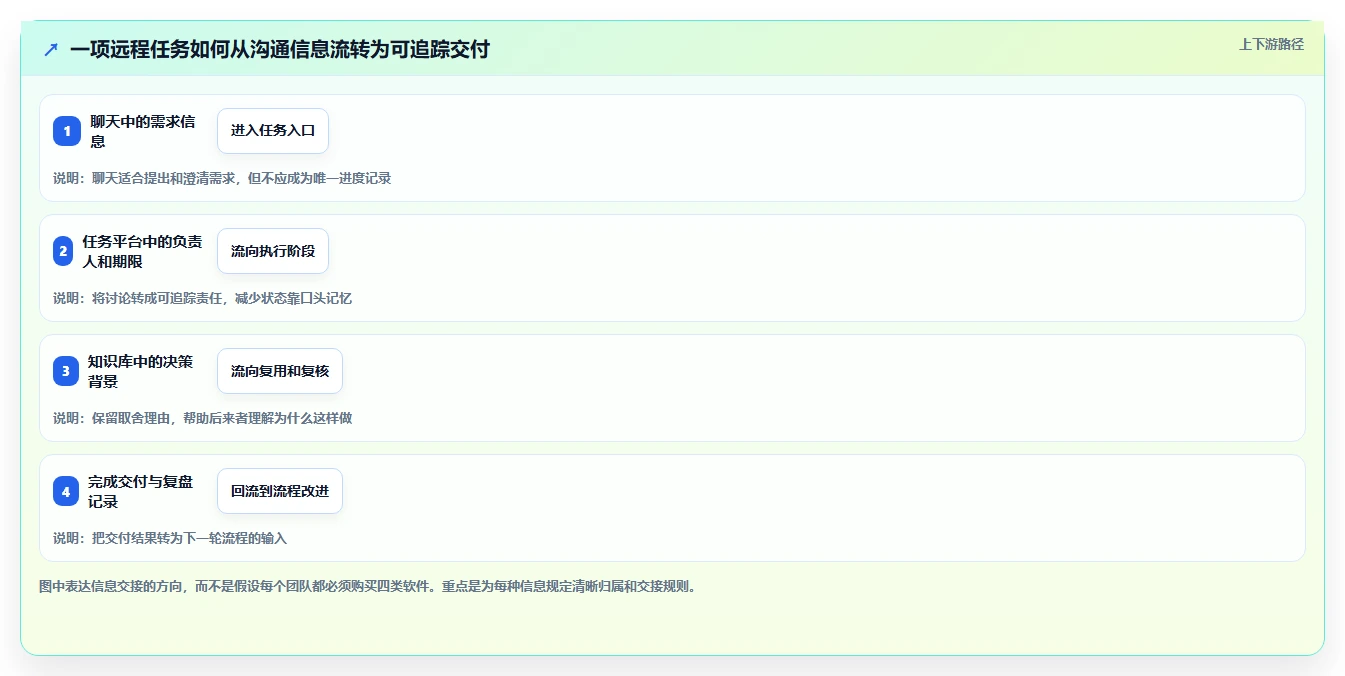This screenshot has width=1345, height=676.
Task: Click the step 1 number badge
Action: tap(67, 131)
